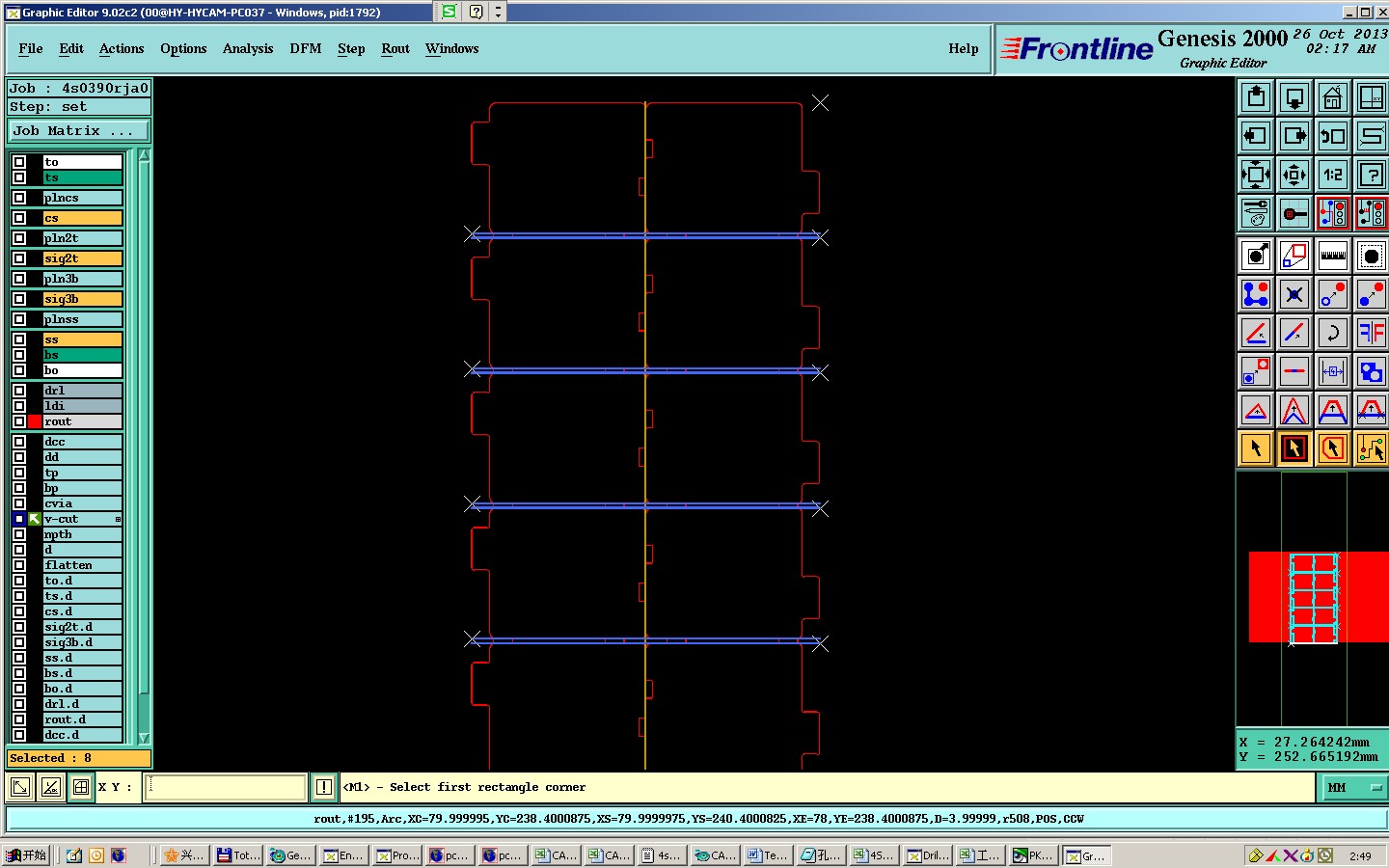Click layer list scroll down arrow

(x=145, y=738)
